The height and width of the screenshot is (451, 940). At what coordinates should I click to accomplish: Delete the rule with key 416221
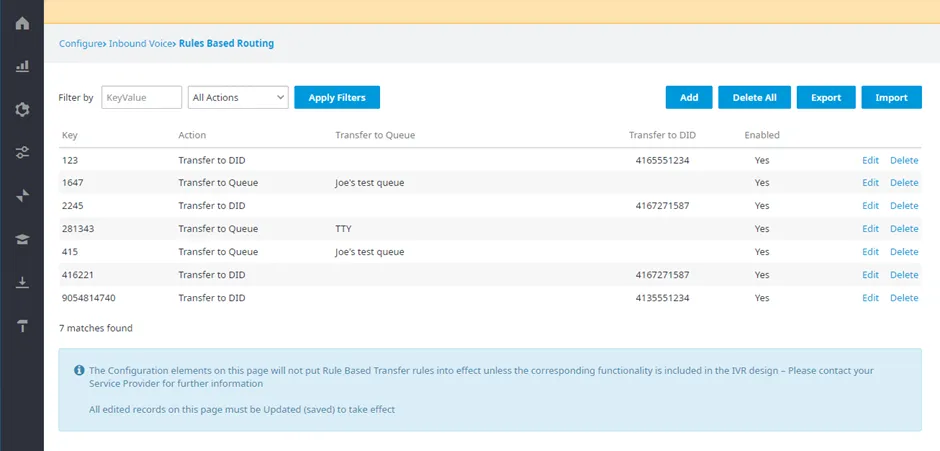point(904,275)
